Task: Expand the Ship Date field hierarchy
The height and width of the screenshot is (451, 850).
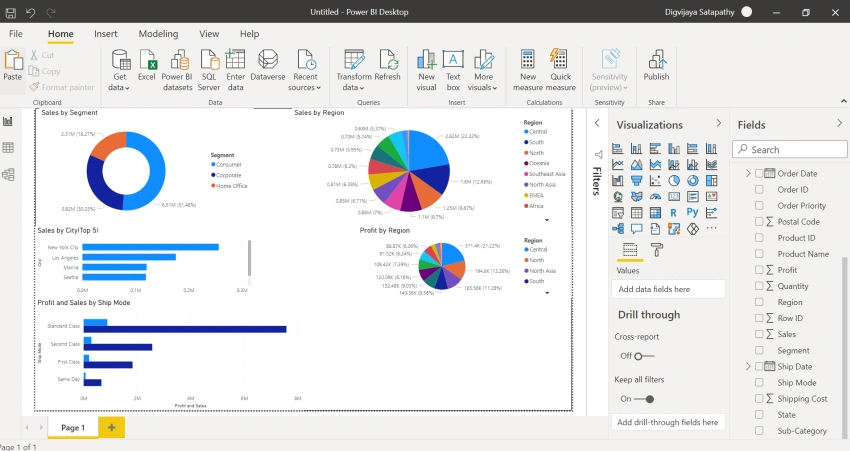Action: click(x=748, y=366)
